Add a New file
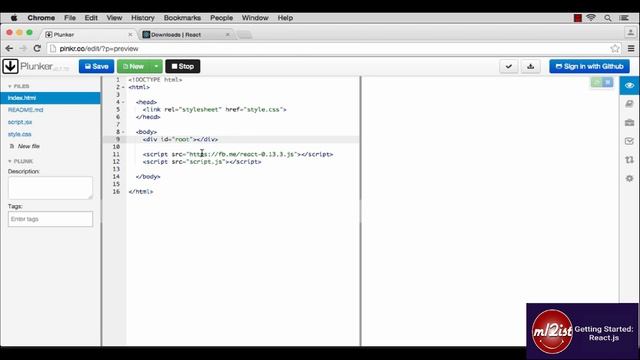 (x=25, y=146)
